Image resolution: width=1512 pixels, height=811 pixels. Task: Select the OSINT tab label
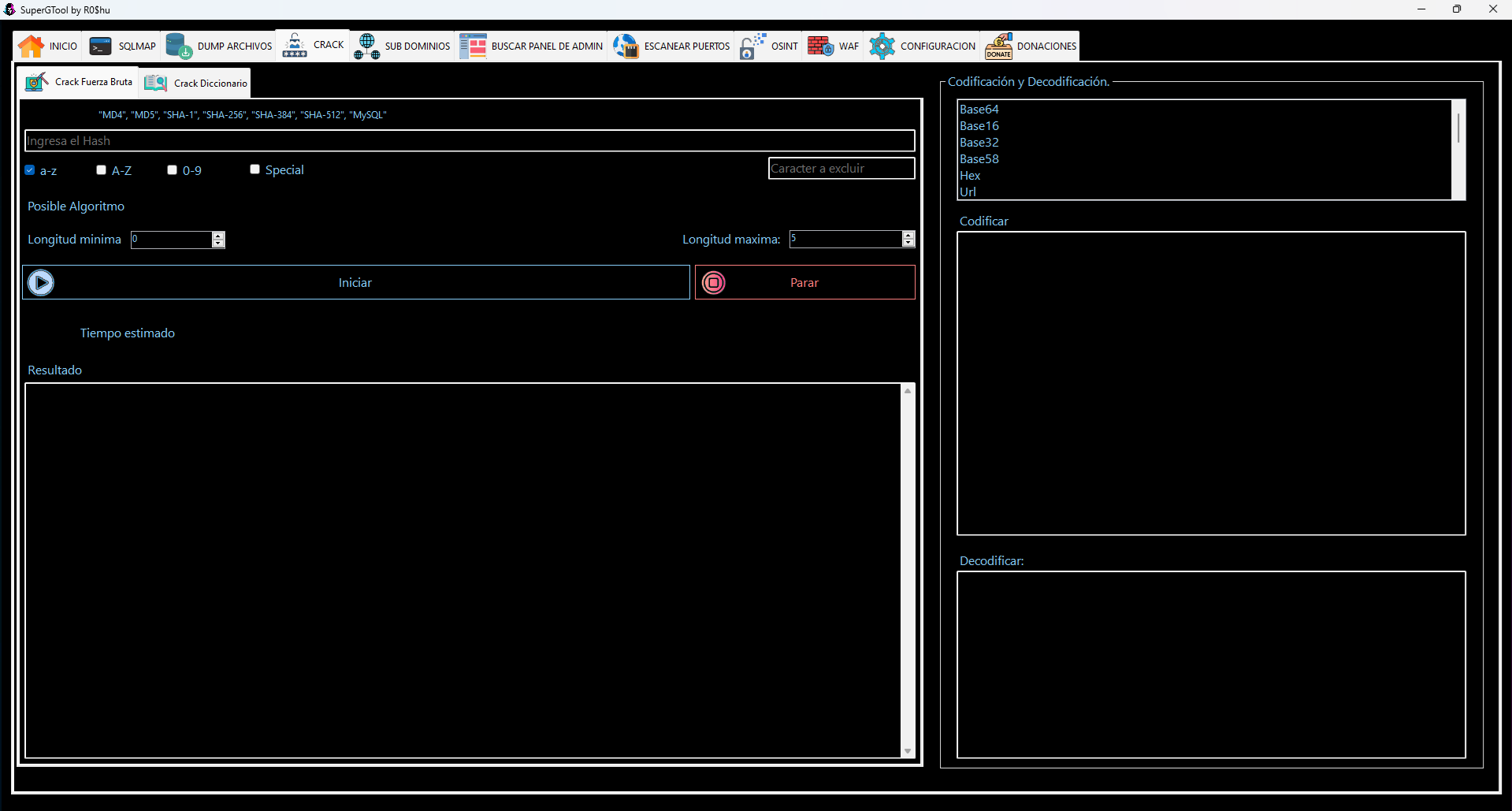(x=784, y=47)
